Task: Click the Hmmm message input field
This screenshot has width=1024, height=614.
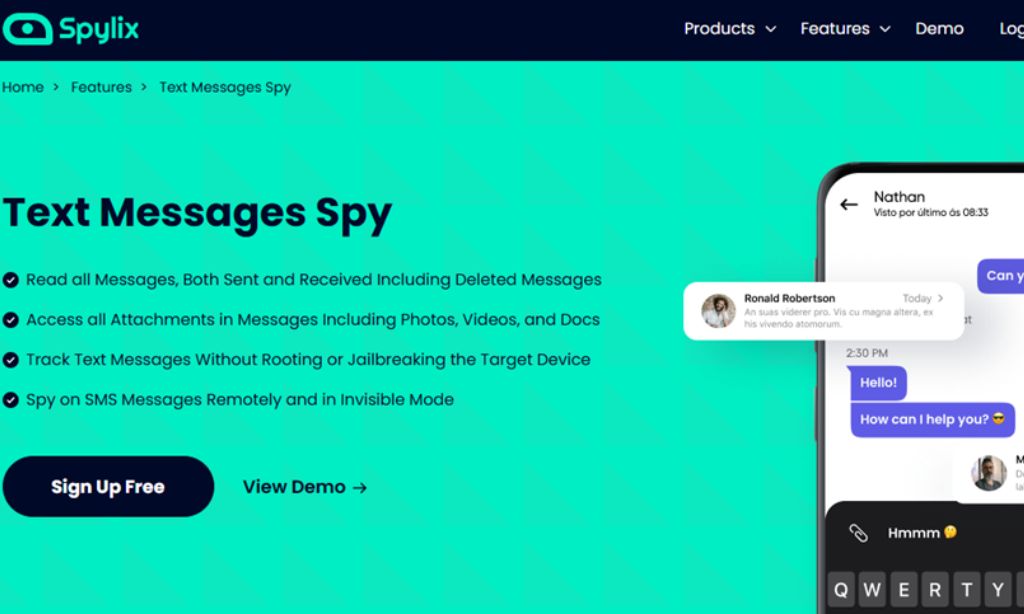Action: click(924, 533)
